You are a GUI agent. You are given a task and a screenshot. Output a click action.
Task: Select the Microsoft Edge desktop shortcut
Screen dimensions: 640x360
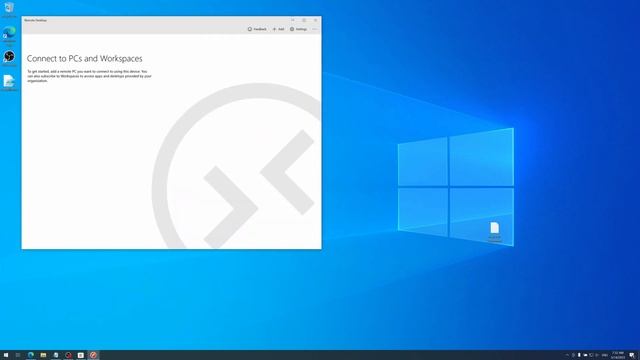point(9,36)
